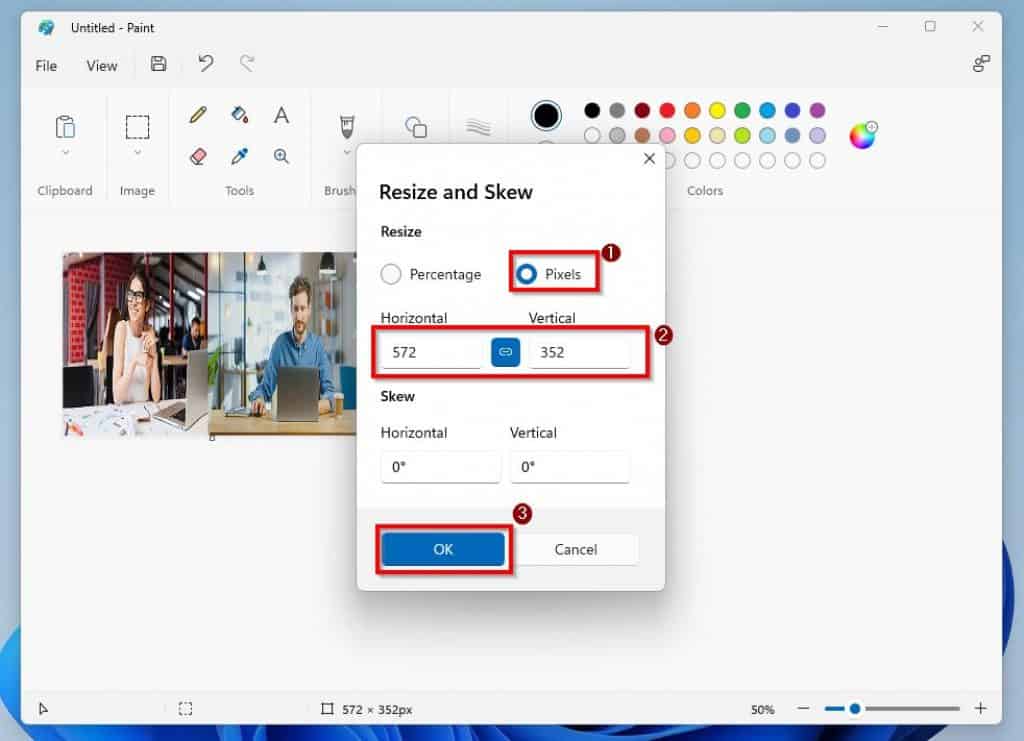
Task: Select the Brushes tool icon
Action: tap(347, 127)
